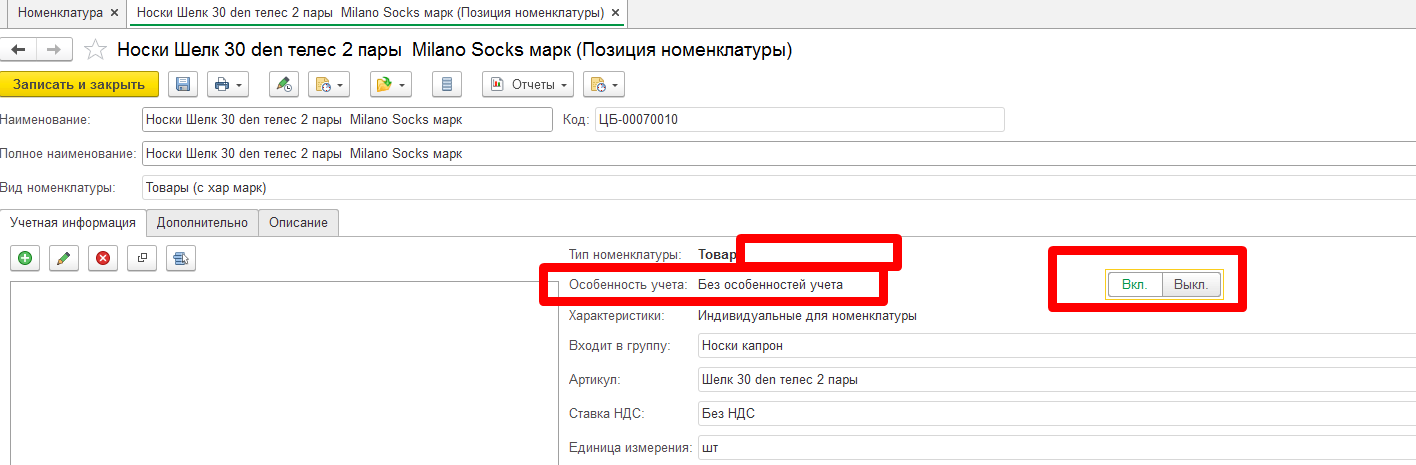This screenshot has width=1416, height=465.
Task: Expand the Отчеты dropdown
Action: click(529, 85)
